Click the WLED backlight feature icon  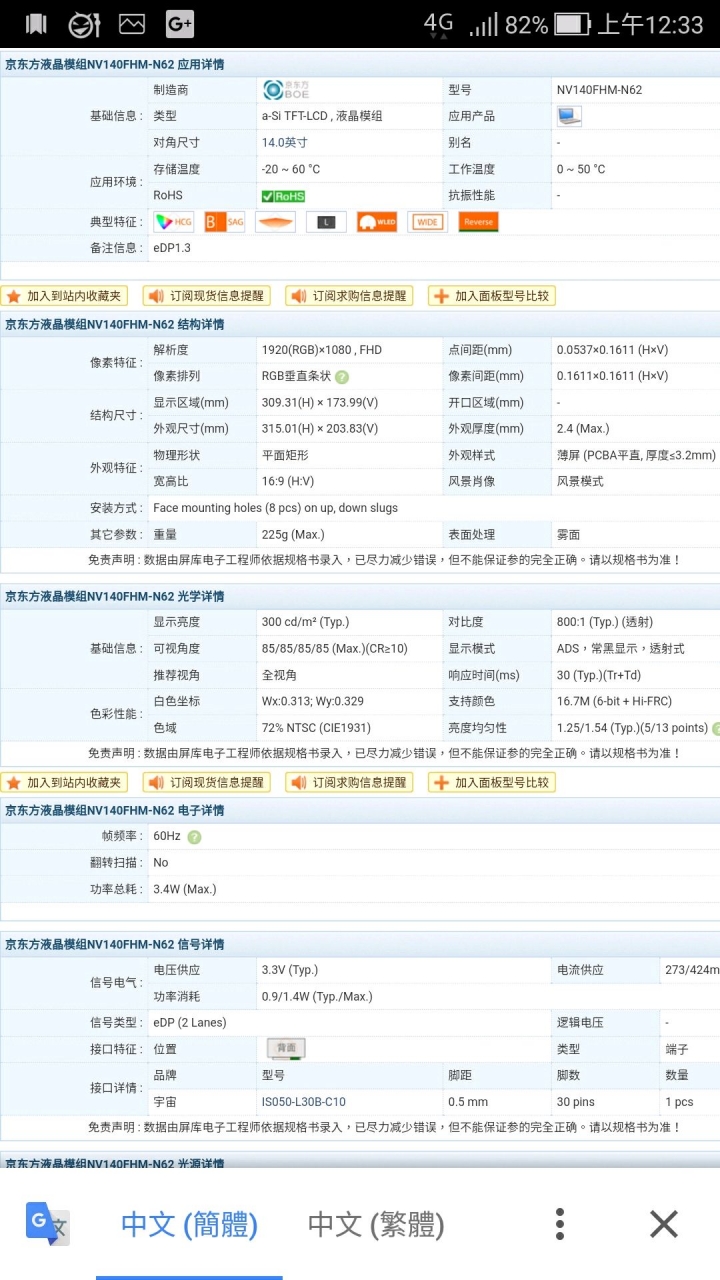(x=377, y=222)
